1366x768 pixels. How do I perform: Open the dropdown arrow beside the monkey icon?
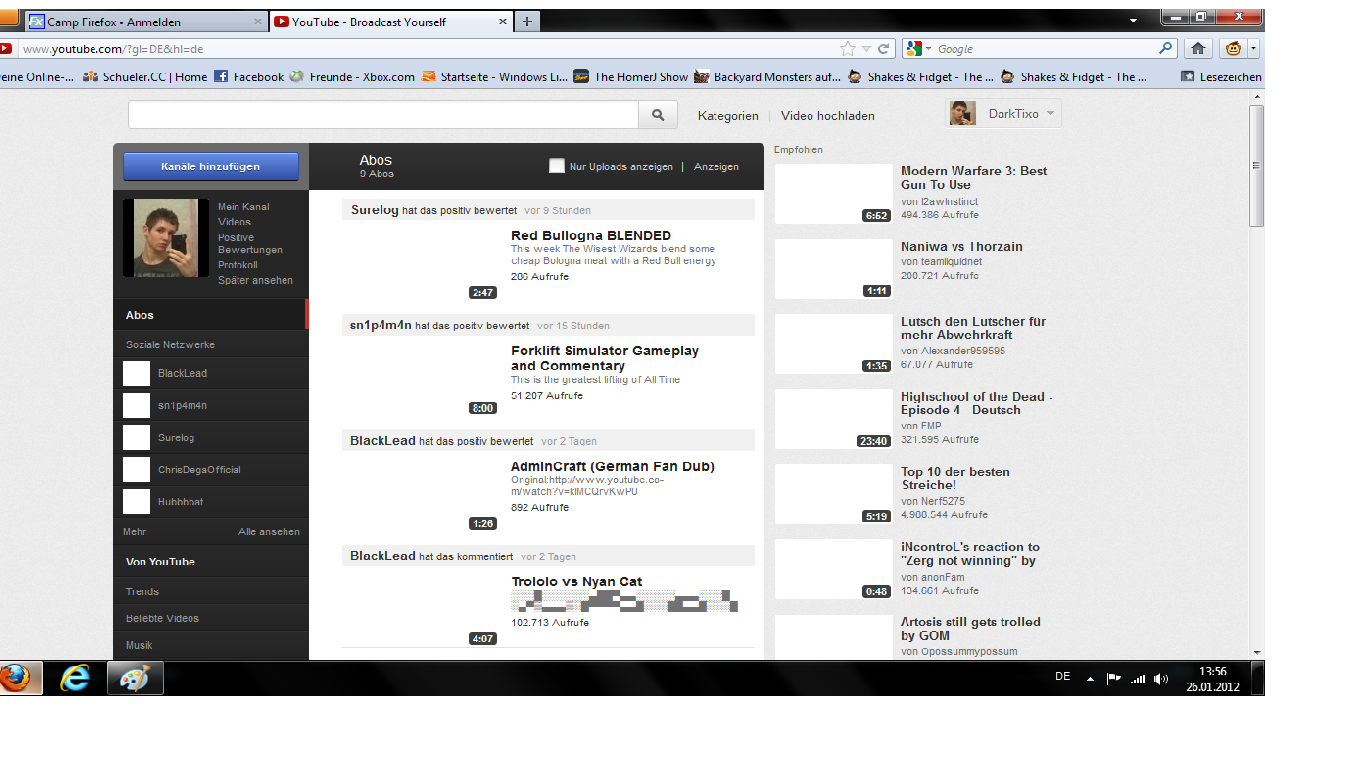coord(1253,48)
